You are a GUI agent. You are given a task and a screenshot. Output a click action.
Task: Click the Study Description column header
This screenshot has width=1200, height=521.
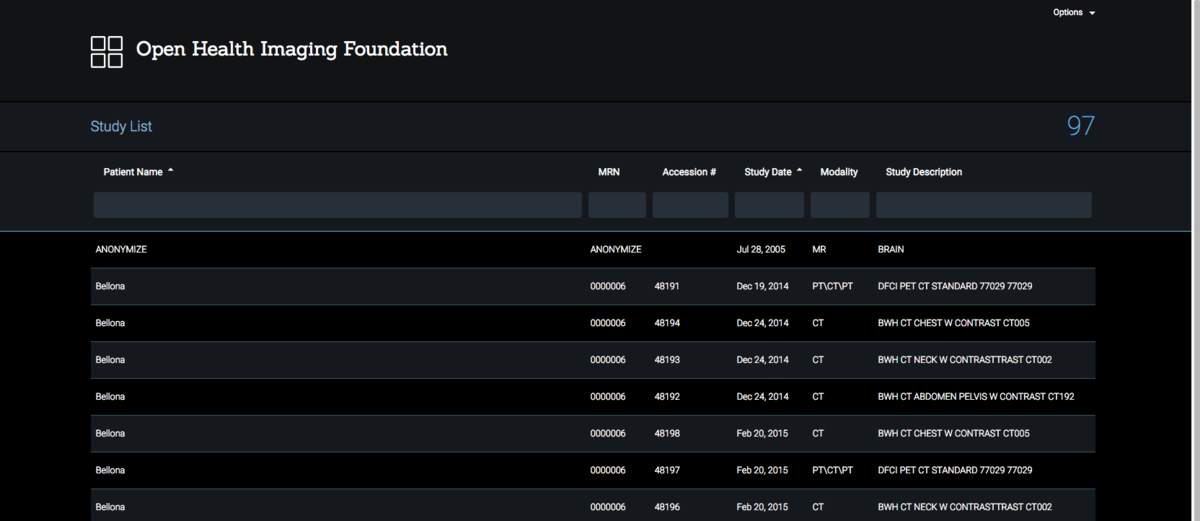click(923, 172)
